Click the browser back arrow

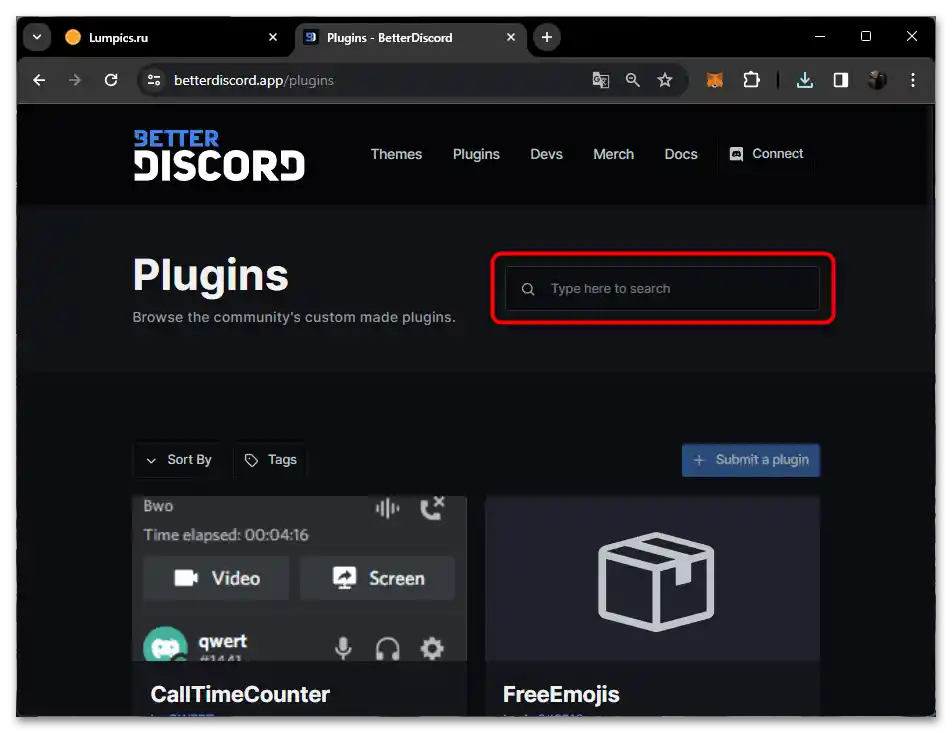point(39,80)
